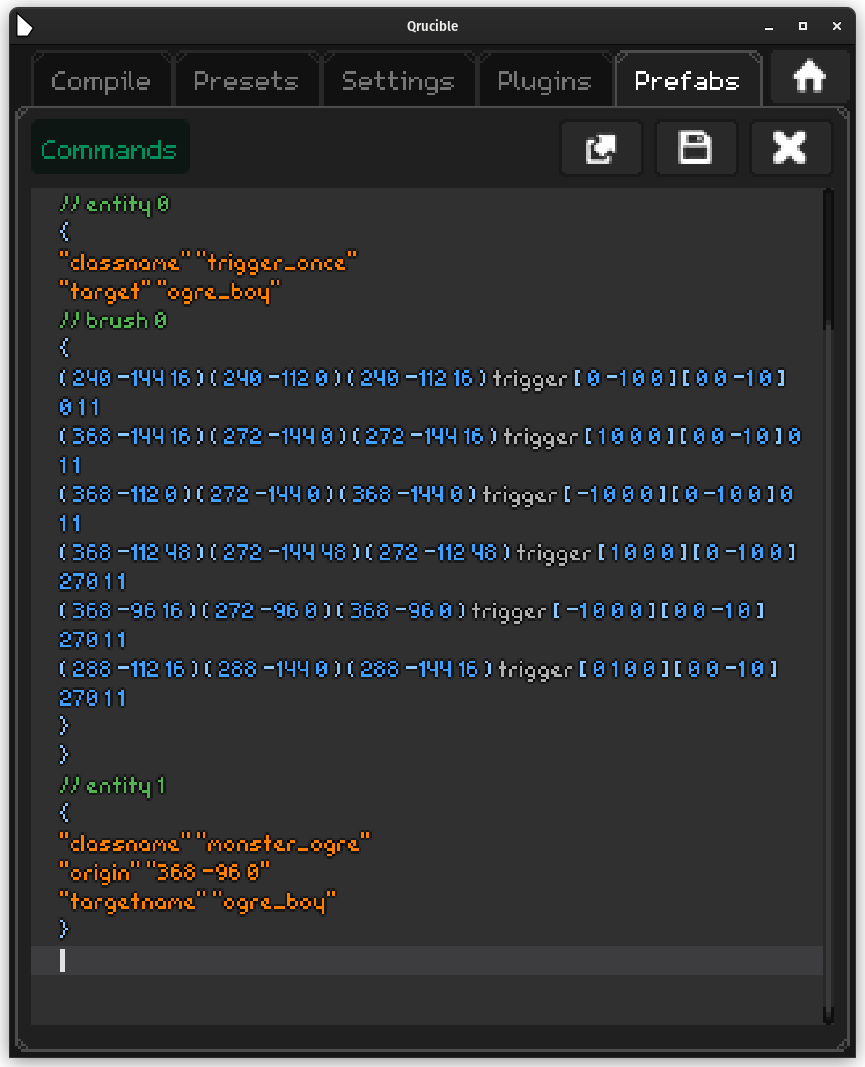Go to the Settings tab
Screen dimensions: 865x1067
click(397, 81)
